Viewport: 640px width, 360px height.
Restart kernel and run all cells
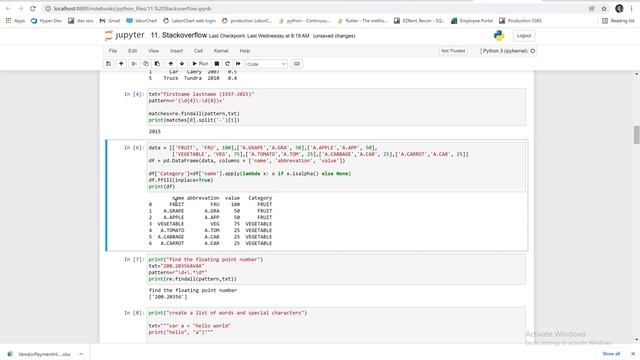coord(238,64)
